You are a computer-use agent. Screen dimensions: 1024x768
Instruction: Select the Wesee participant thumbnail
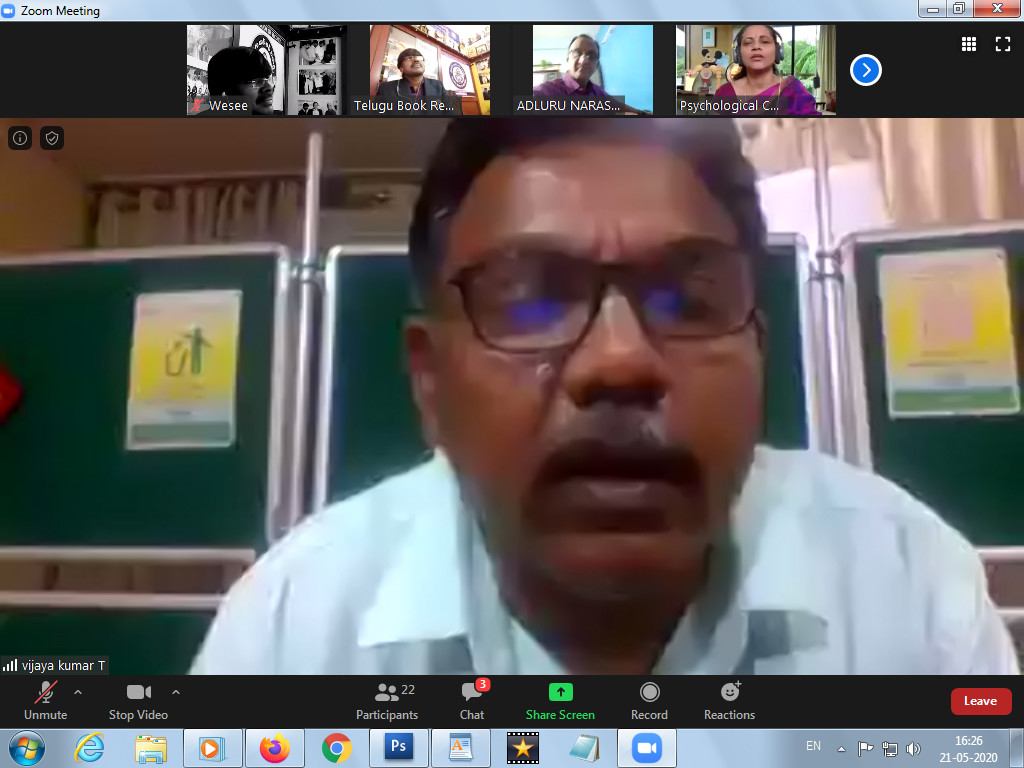click(266, 70)
